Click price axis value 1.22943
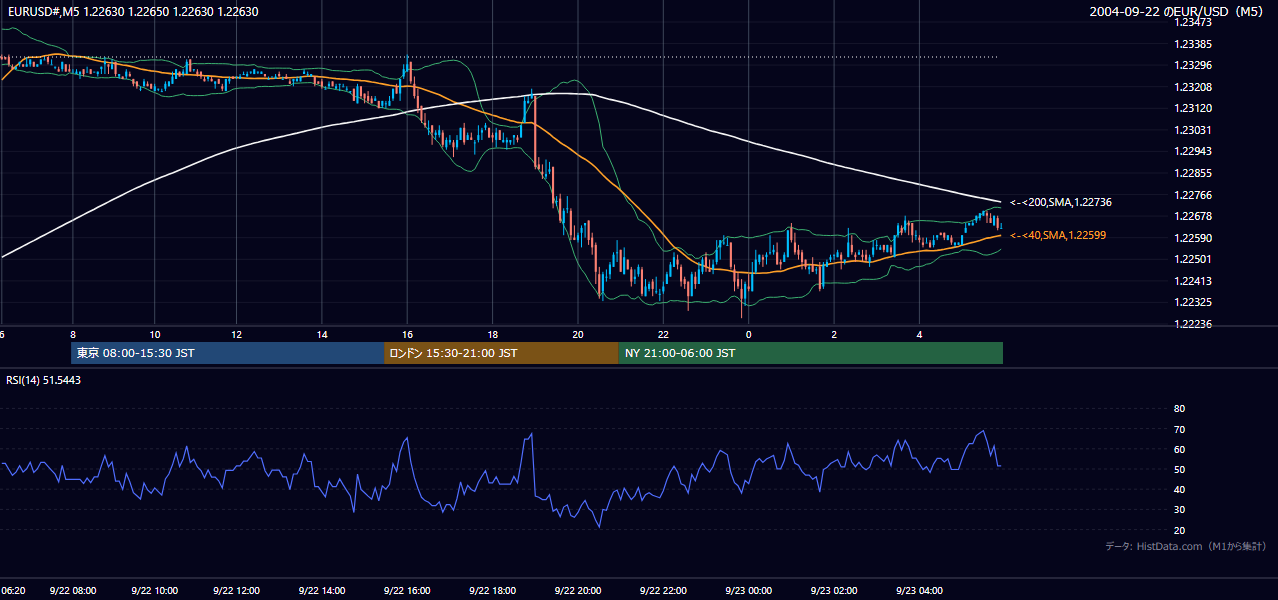 pyautogui.click(x=1193, y=151)
